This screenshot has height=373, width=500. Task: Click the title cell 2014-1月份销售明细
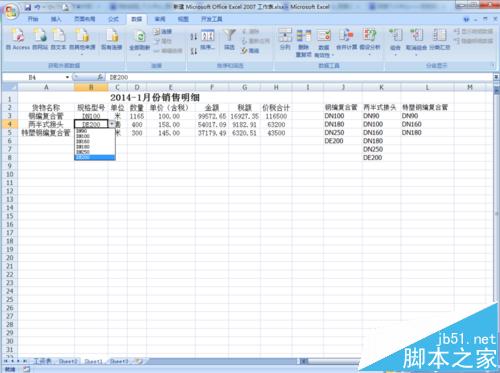(155, 98)
